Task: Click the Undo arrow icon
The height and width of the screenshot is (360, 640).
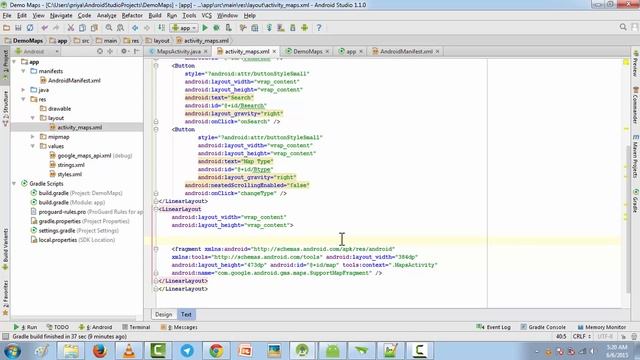Action: [x=44, y=28]
